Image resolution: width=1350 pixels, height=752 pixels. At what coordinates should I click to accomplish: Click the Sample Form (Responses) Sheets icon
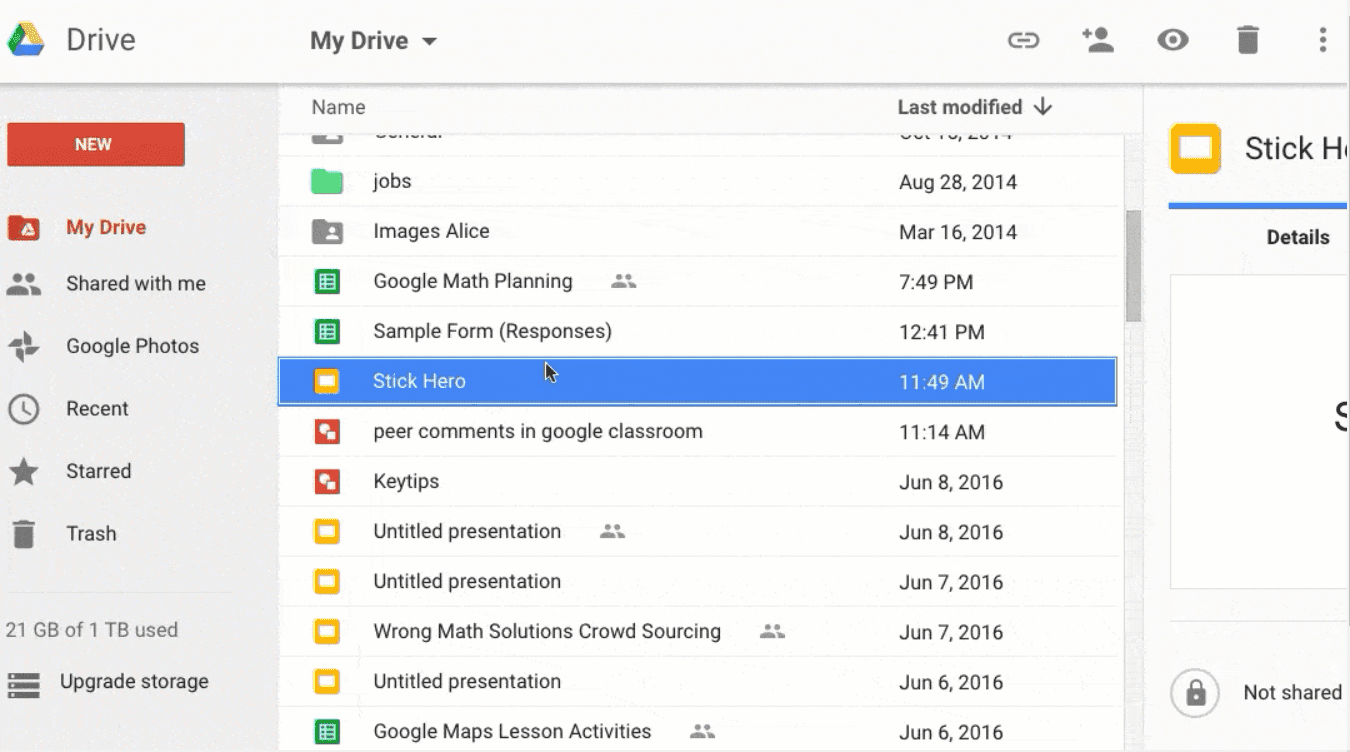[x=327, y=332]
